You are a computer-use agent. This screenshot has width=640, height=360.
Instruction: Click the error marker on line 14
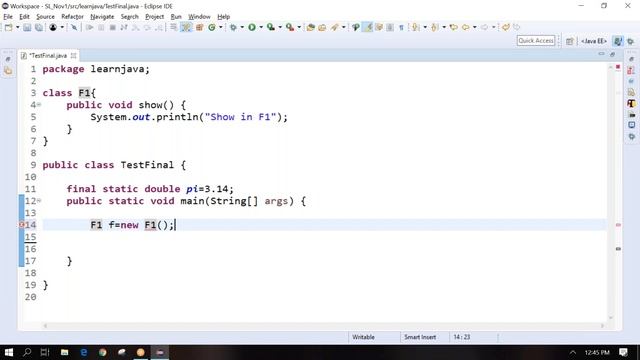pyautogui.click(x=22, y=224)
